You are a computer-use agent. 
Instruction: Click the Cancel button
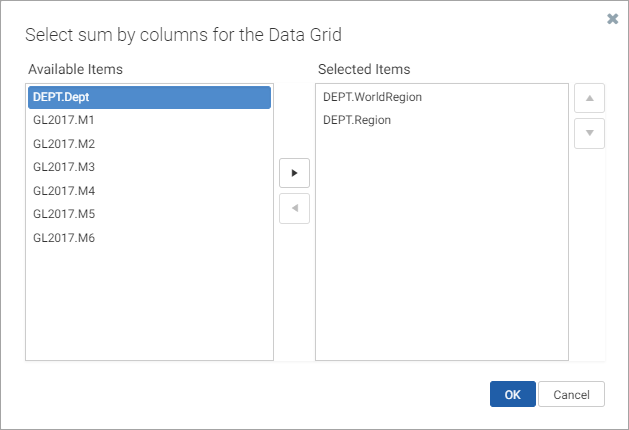tap(571, 394)
